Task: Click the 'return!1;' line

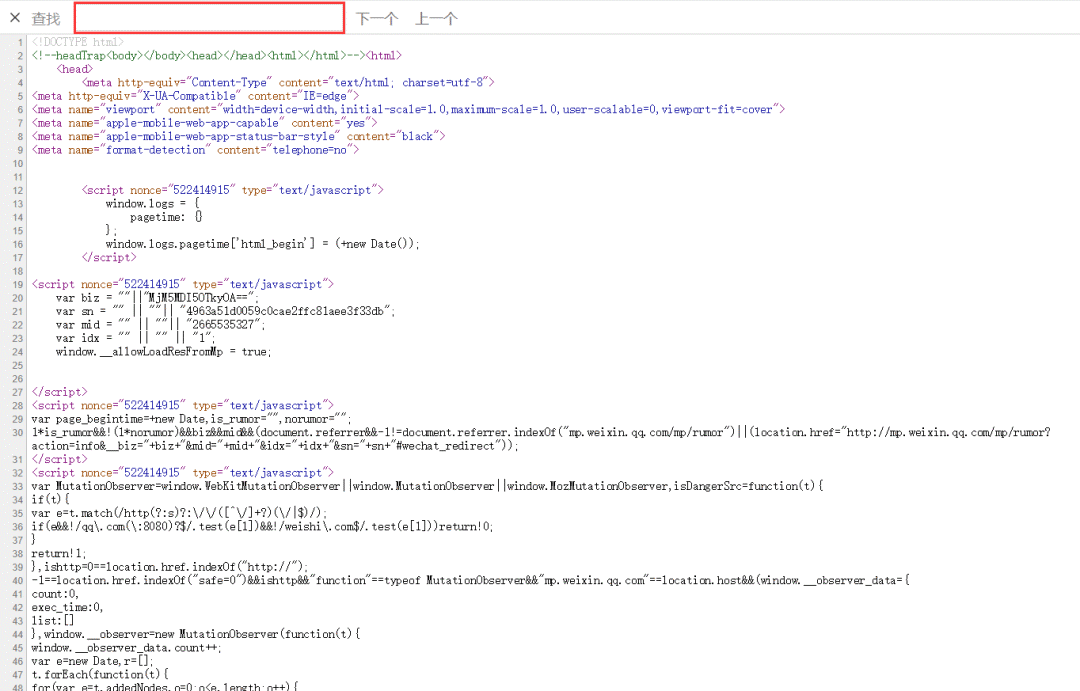Action: (59, 553)
